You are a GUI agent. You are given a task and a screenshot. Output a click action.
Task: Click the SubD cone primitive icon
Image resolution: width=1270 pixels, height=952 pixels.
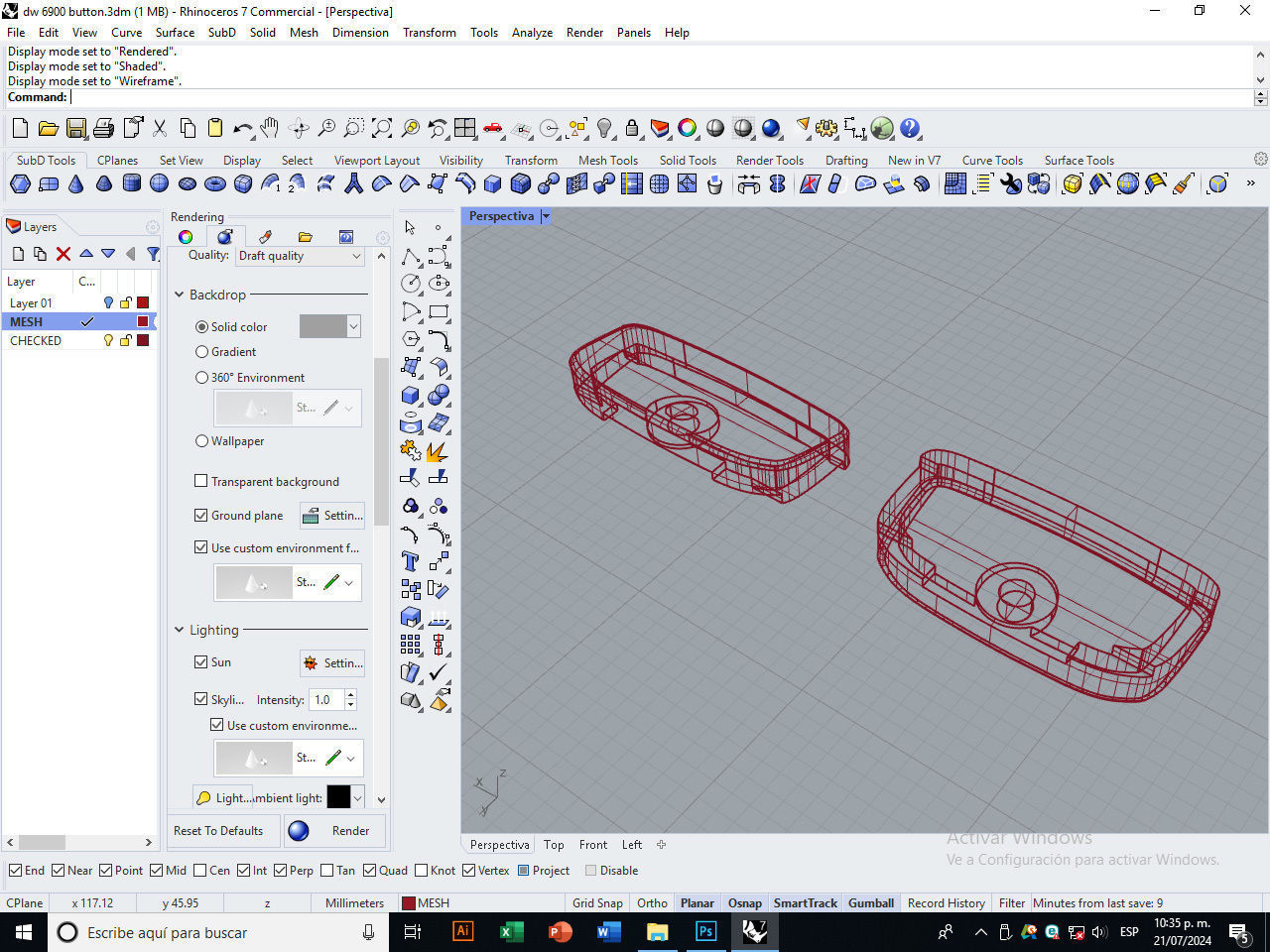(76, 183)
